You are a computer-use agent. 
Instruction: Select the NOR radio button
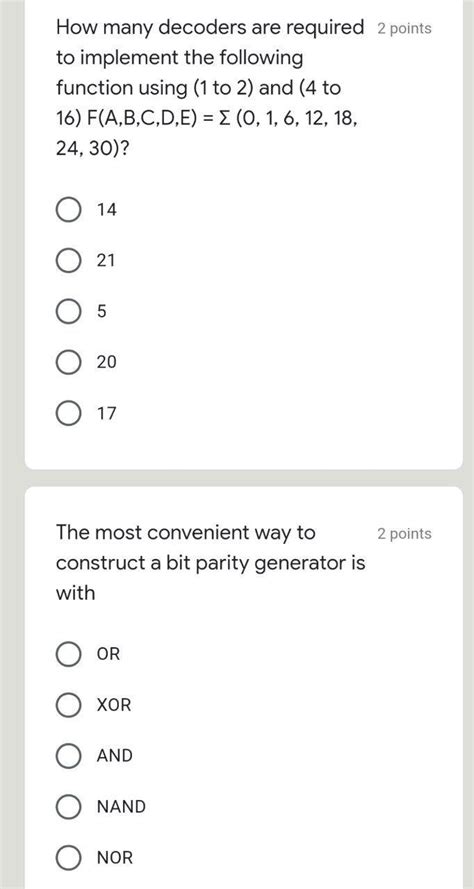(x=68, y=858)
